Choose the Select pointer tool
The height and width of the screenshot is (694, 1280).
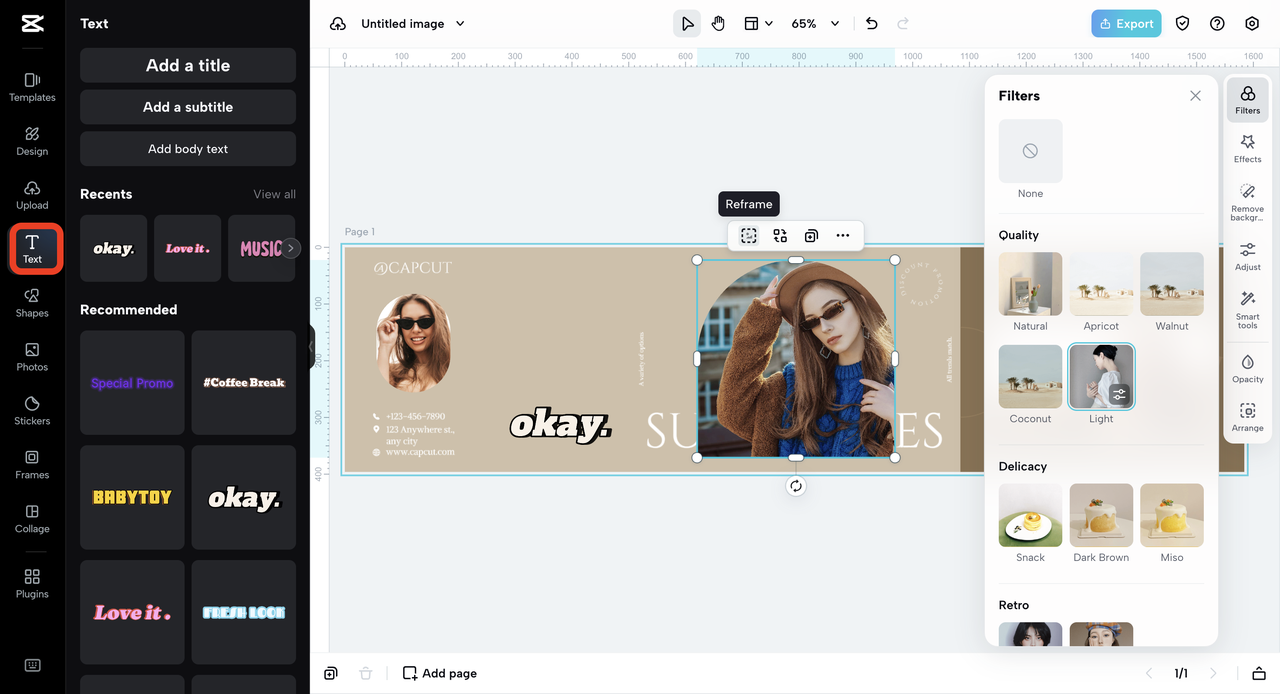pos(687,24)
